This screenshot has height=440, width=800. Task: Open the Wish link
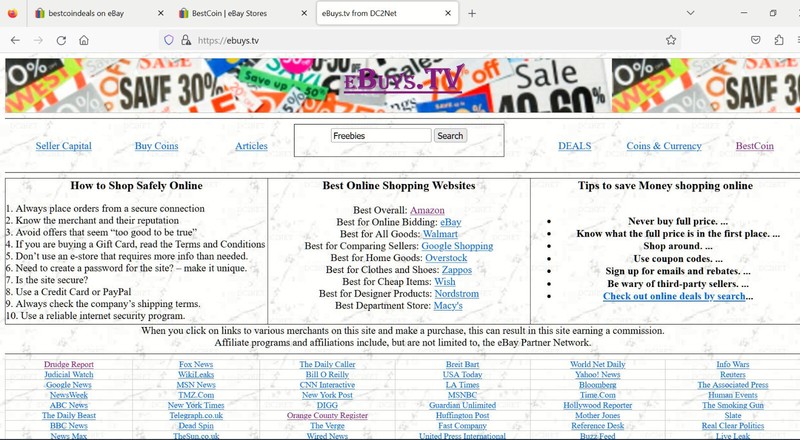click(445, 282)
